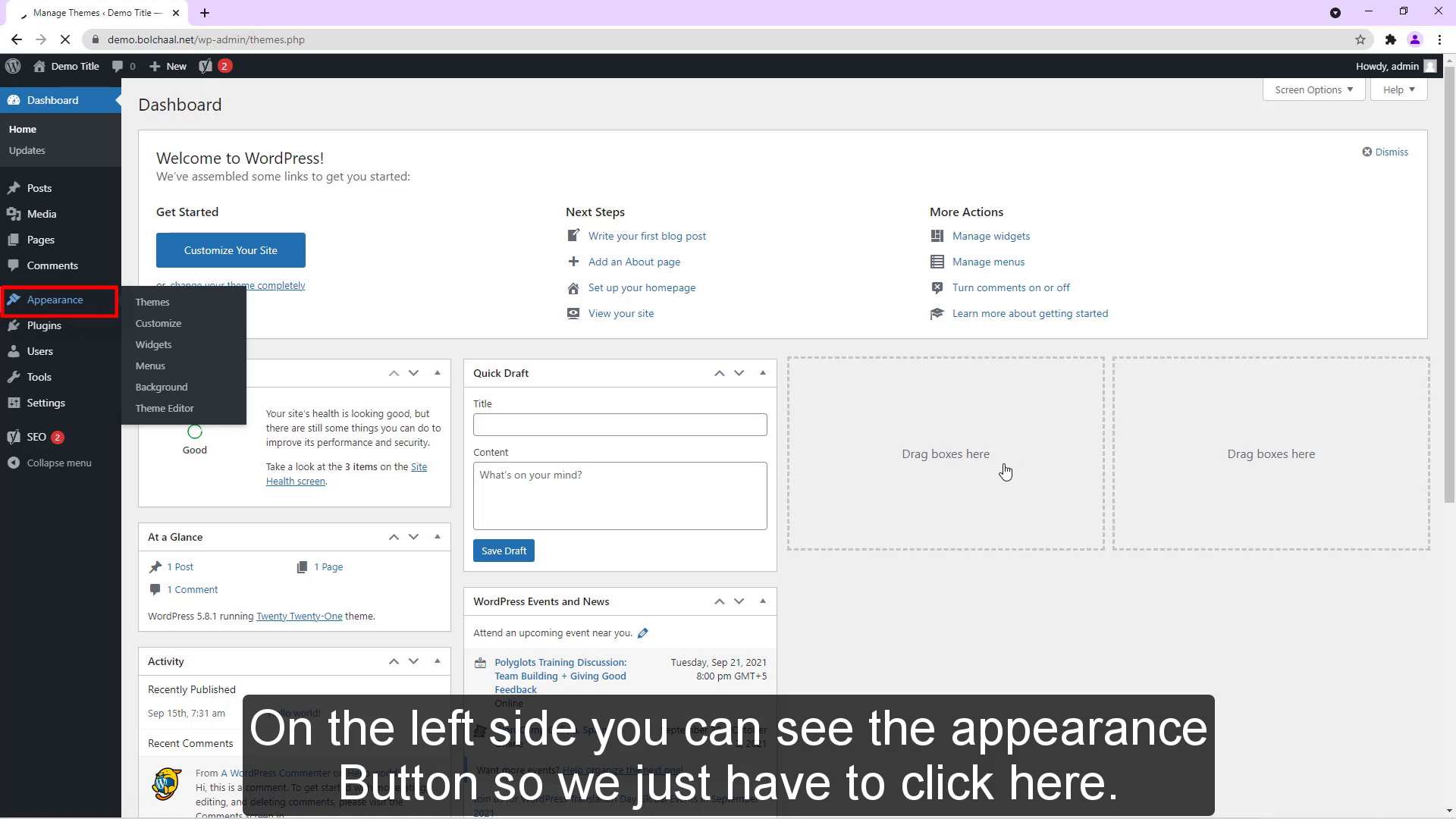Image resolution: width=1456 pixels, height=819 pixels.
Task: Move Activity box up
Action: pyautogui.click(x=394, y=661)
